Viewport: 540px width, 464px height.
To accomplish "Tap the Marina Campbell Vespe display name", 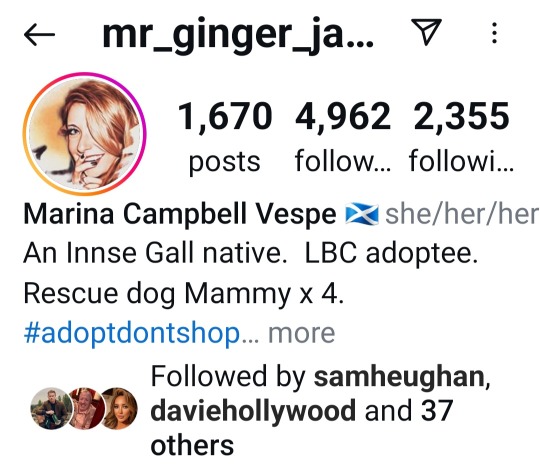I will tap(180, 214).
